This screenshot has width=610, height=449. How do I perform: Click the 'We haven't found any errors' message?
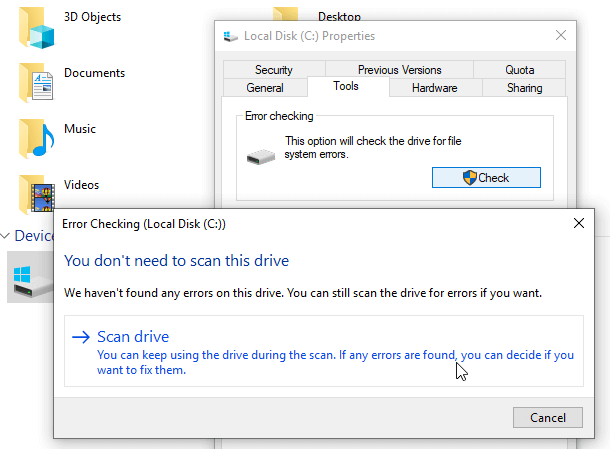[x=303, y=293]
